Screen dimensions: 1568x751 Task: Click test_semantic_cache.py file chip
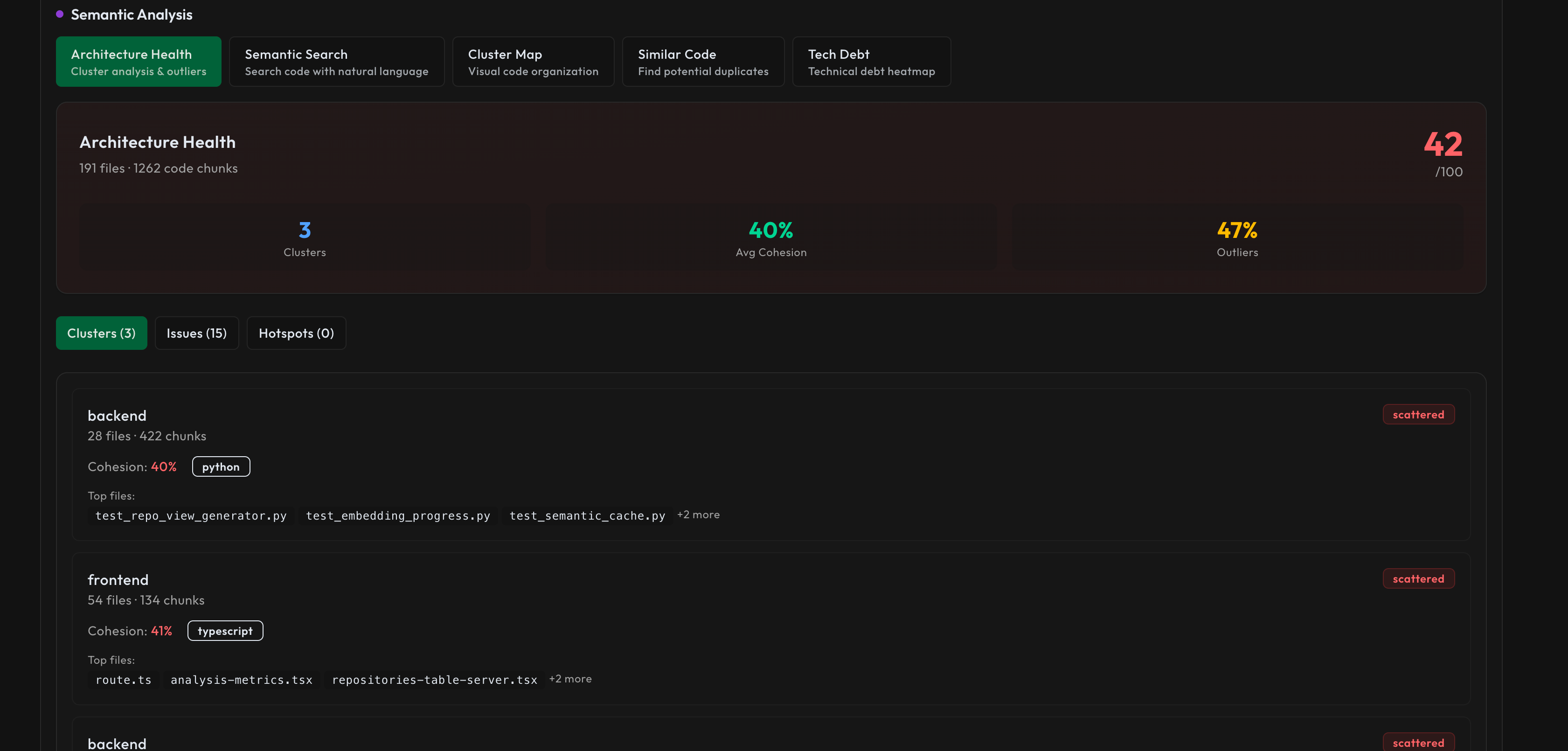pos(587,515)
